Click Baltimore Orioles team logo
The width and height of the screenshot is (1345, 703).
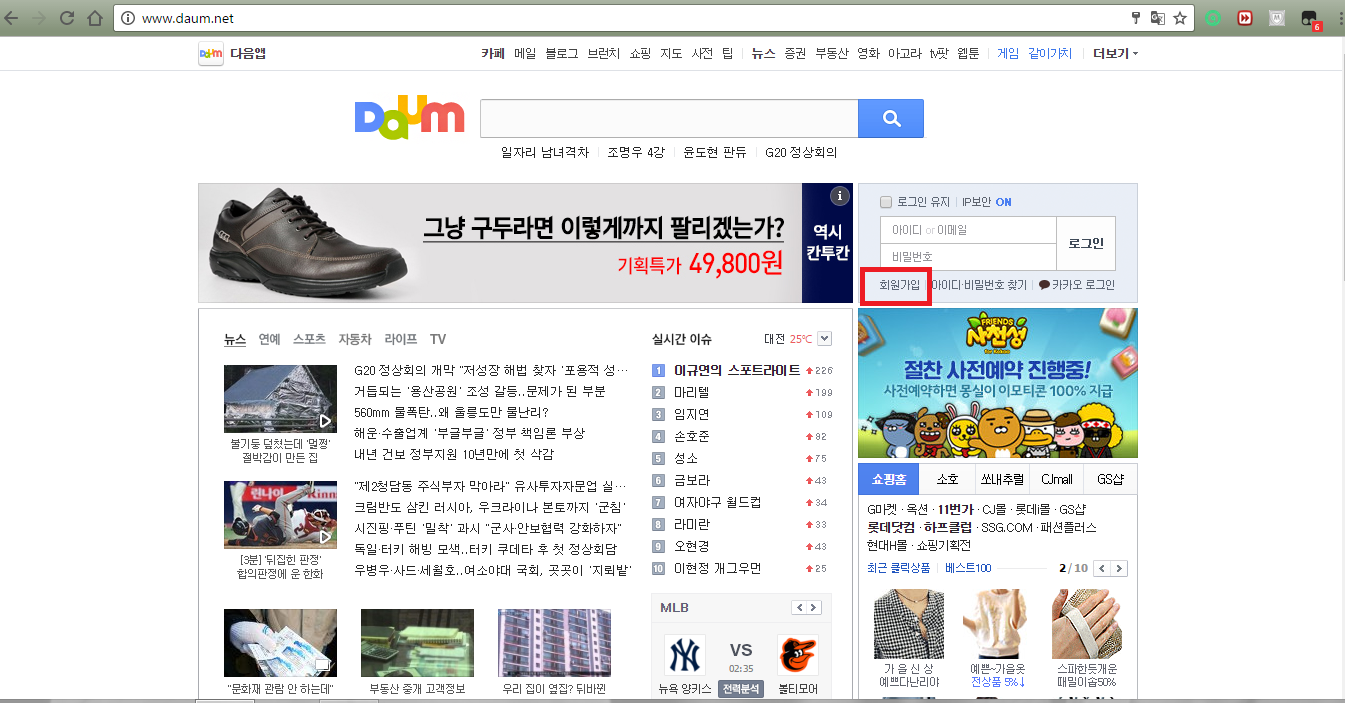point(797,655)
